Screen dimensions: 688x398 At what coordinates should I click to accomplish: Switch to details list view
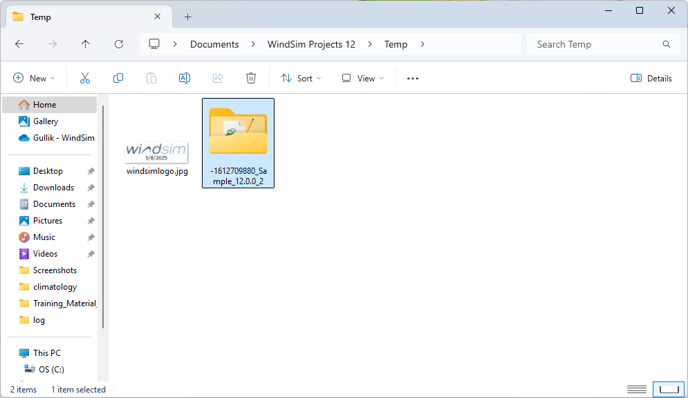coord(637,389)
